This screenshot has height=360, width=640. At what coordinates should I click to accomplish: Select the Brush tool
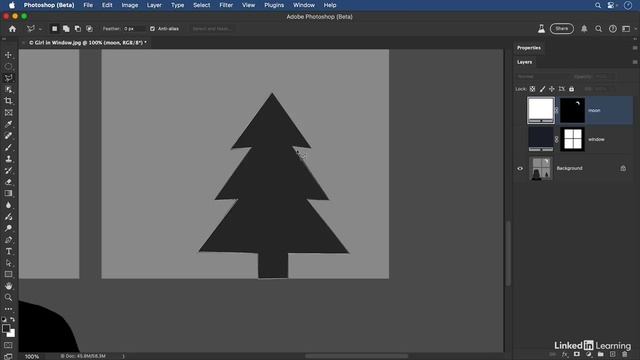coord(8,147)
